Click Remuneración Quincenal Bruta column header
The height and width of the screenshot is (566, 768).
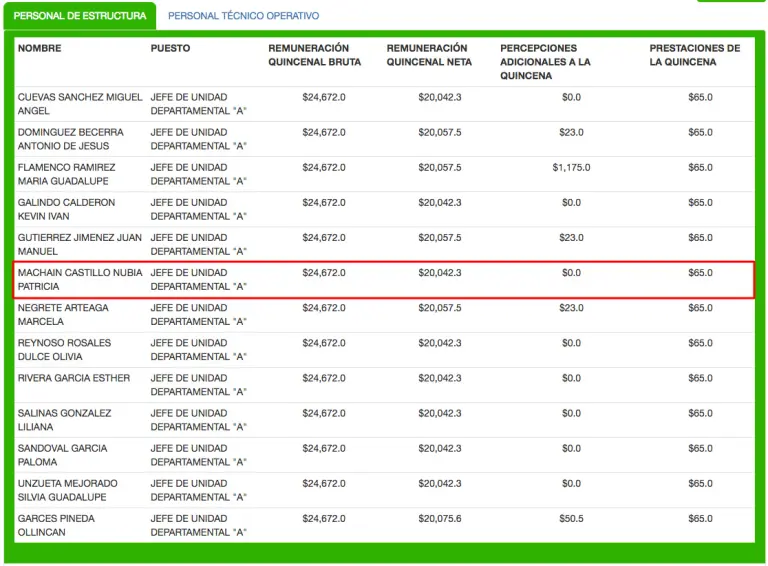point(314,55)
